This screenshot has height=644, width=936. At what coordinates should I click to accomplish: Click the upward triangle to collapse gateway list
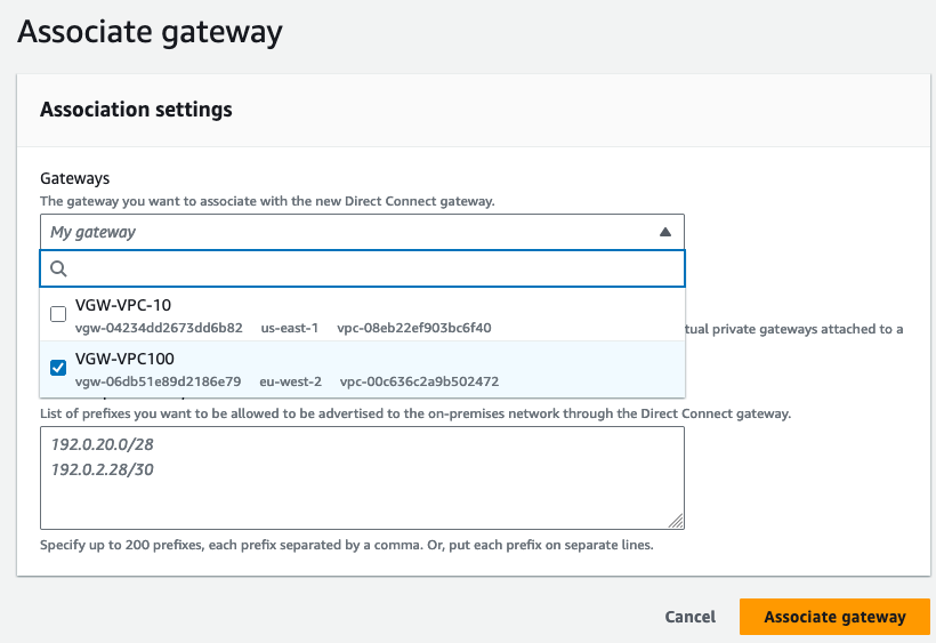point(664,232)
